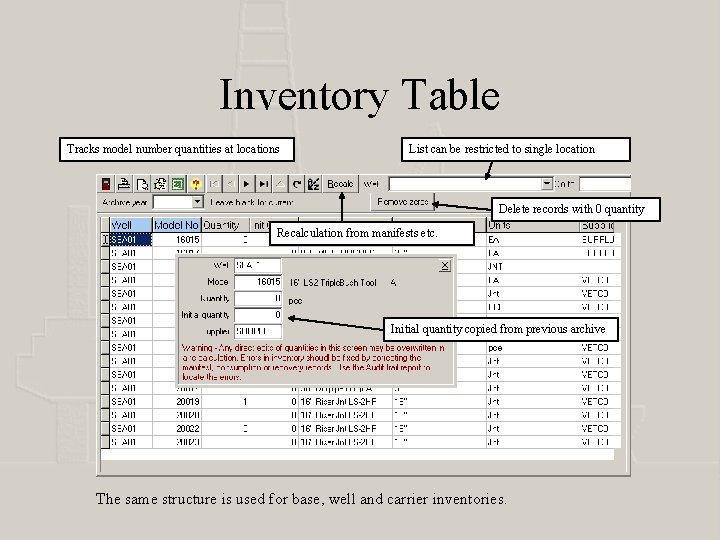Image resolution: width=720 pixels, height=540 pixels.
Task: Click the settings gear toolbar icon
Action: click(x=160, y=184)
